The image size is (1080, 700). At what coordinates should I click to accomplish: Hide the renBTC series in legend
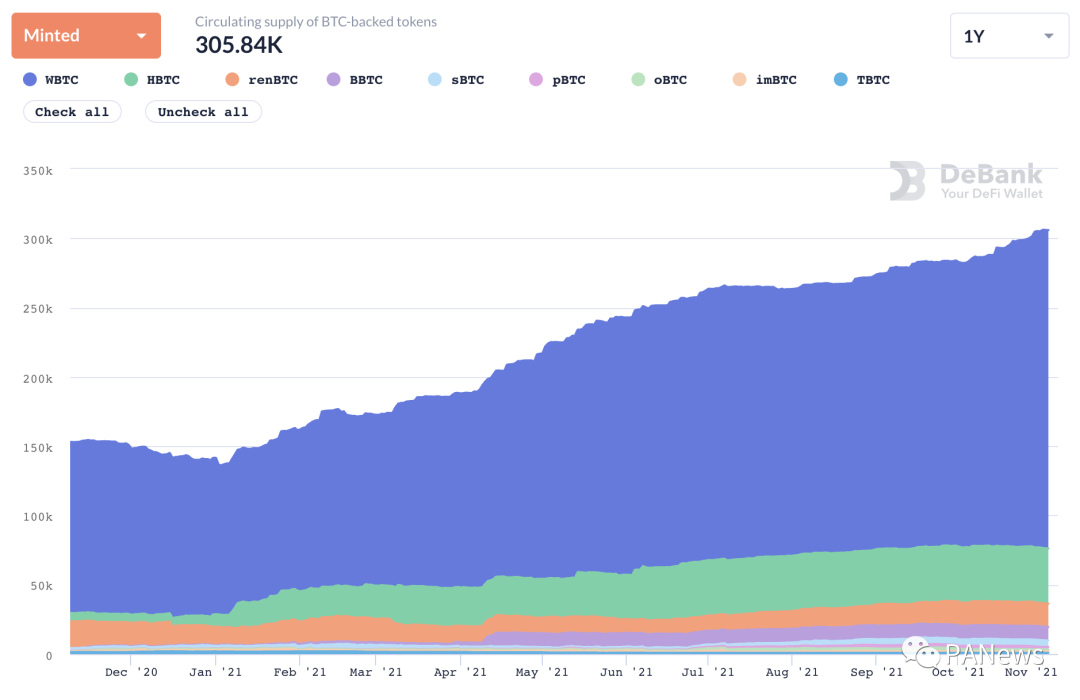[x=261, y=80]
